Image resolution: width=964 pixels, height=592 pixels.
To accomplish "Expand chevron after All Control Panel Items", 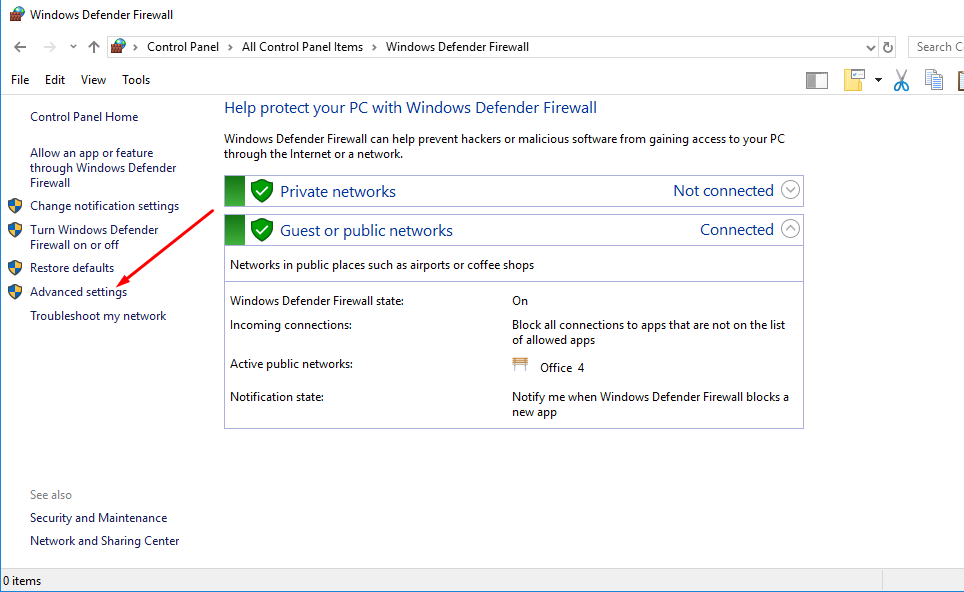I will 374,47.
